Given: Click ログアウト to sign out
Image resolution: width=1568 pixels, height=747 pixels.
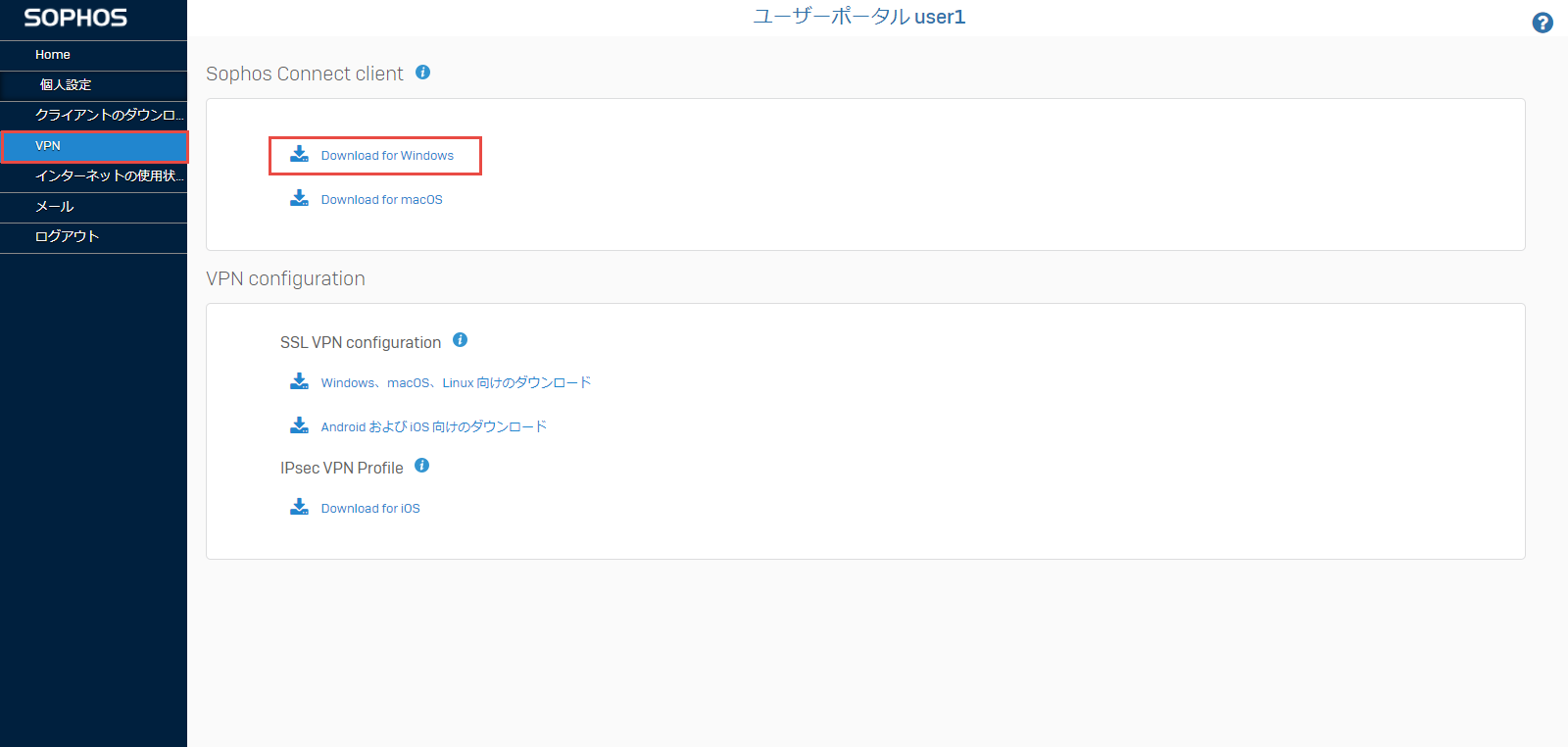Looking at the screenshot, I should (x=67, y=237).
